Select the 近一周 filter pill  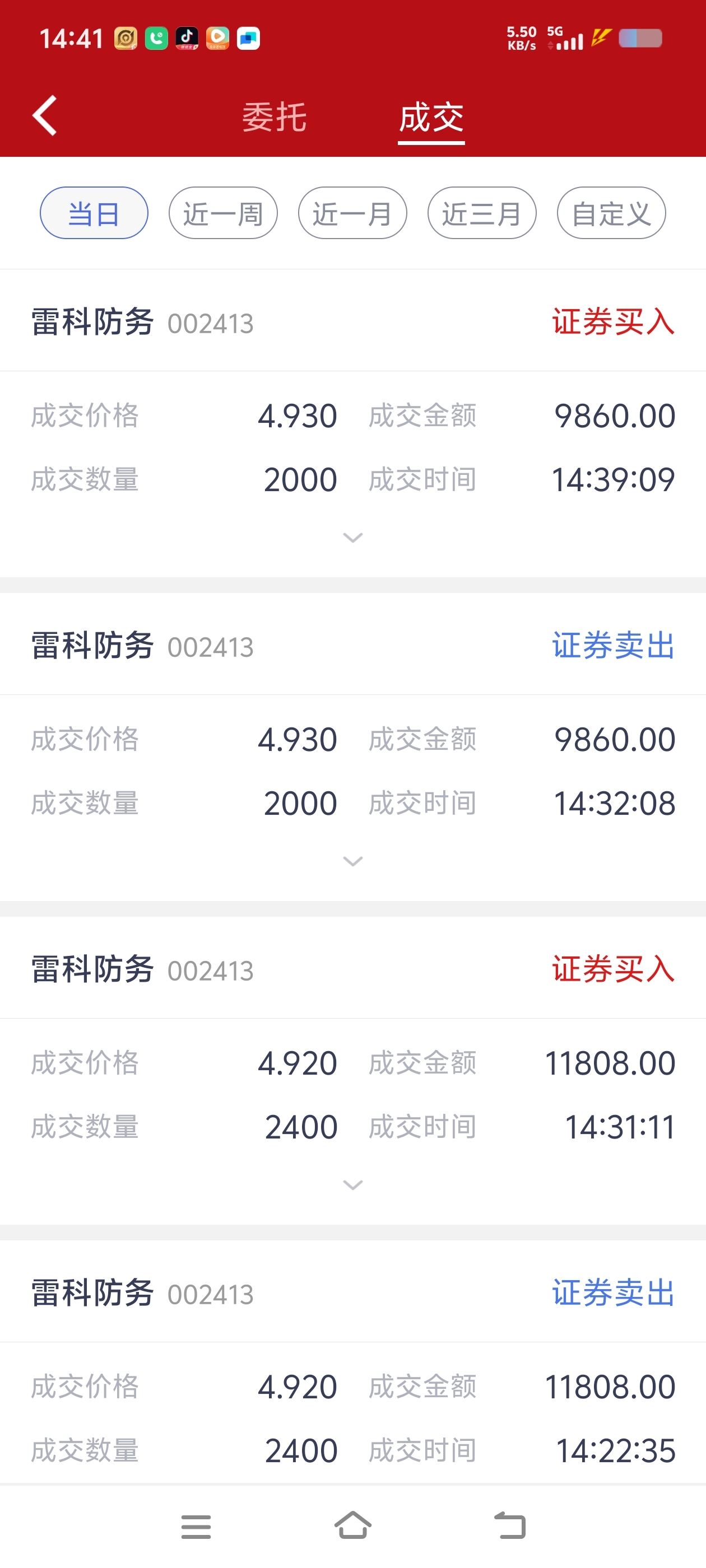click(223, 213)
